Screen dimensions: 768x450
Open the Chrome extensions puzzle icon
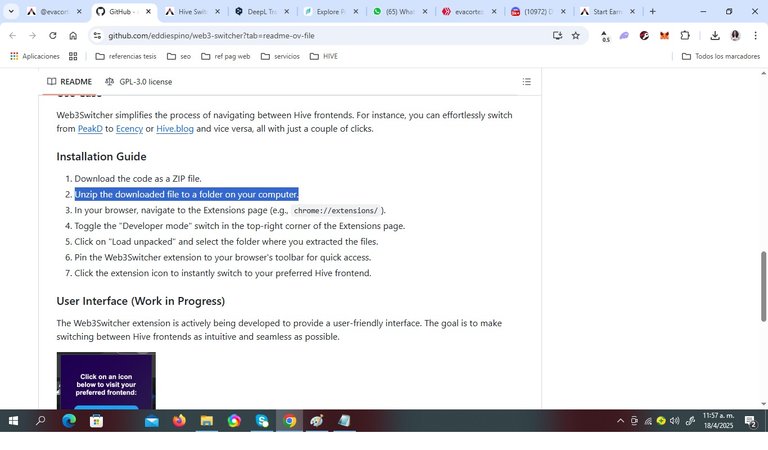tap(685, 35)
